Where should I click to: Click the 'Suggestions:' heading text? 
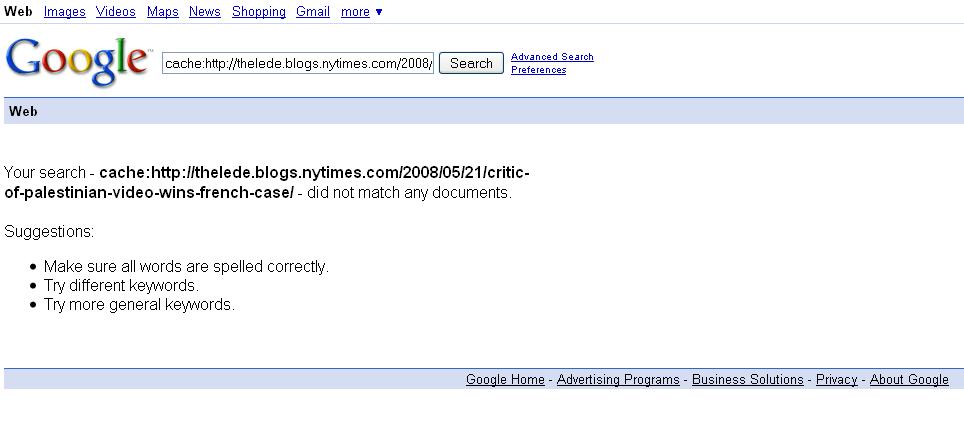(49, 232)
